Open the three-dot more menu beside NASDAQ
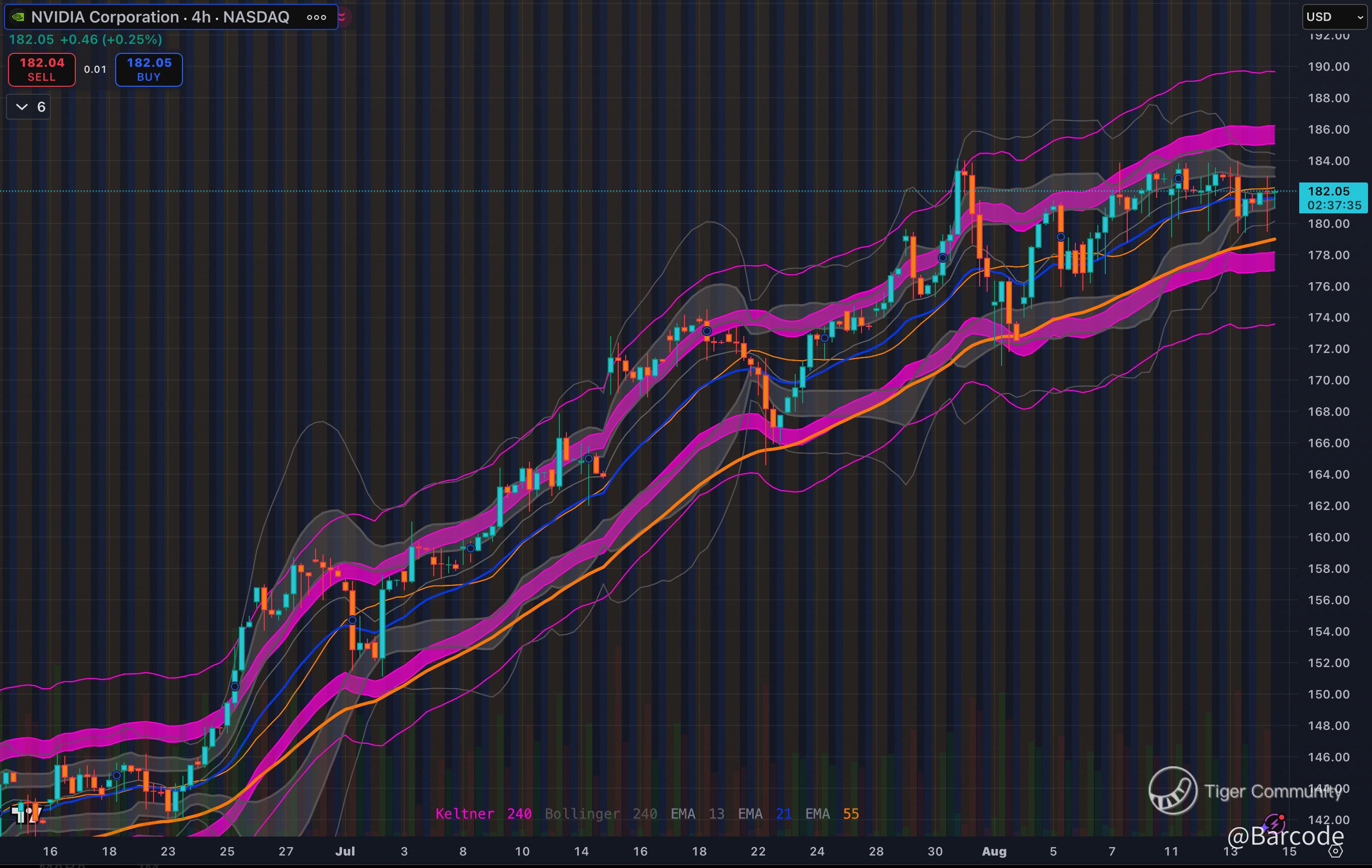 [x=317, y=17]
